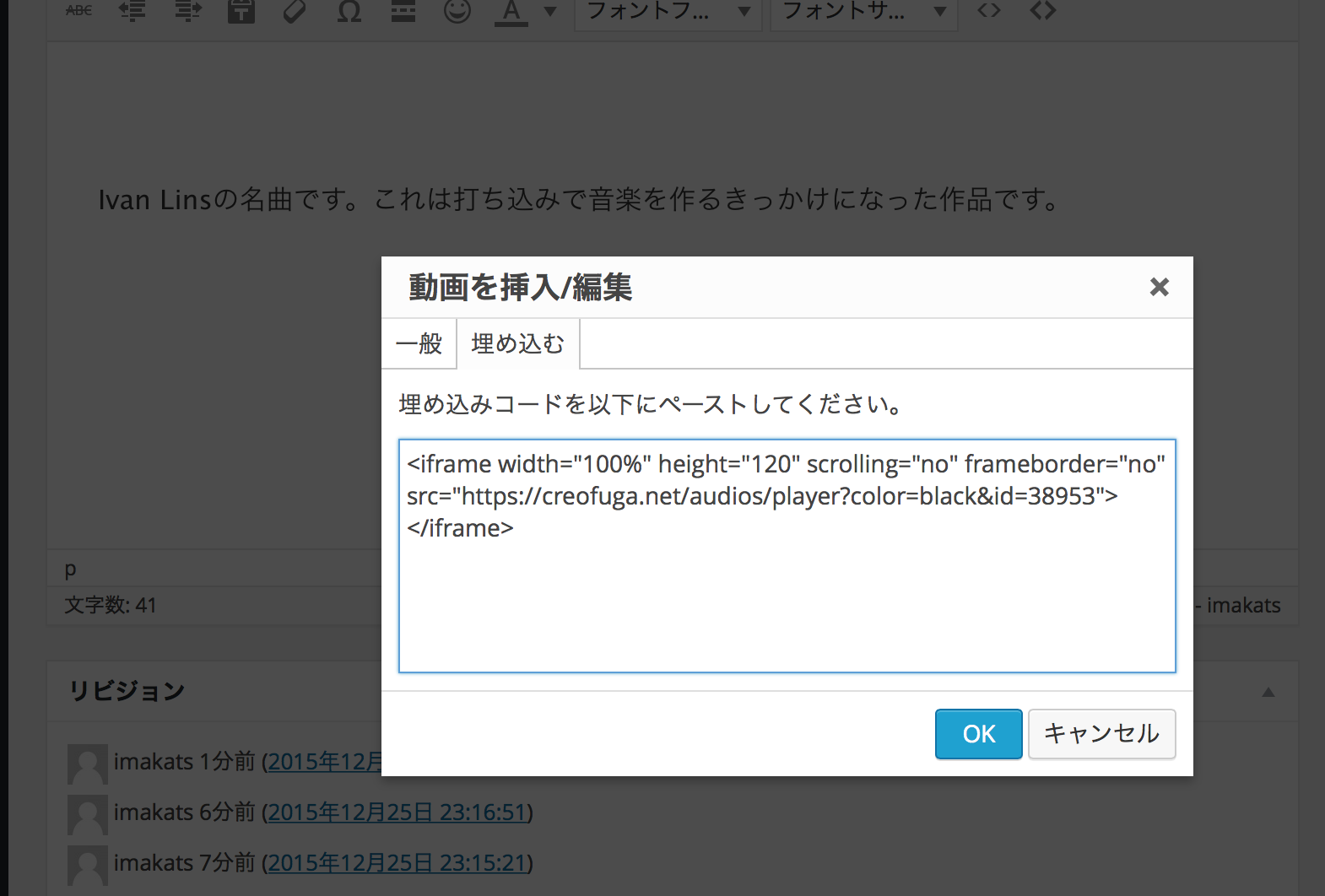Click the clear formatting eraser icon
The height and width of the screenshot is (896, 1325).
click(295, 10)
